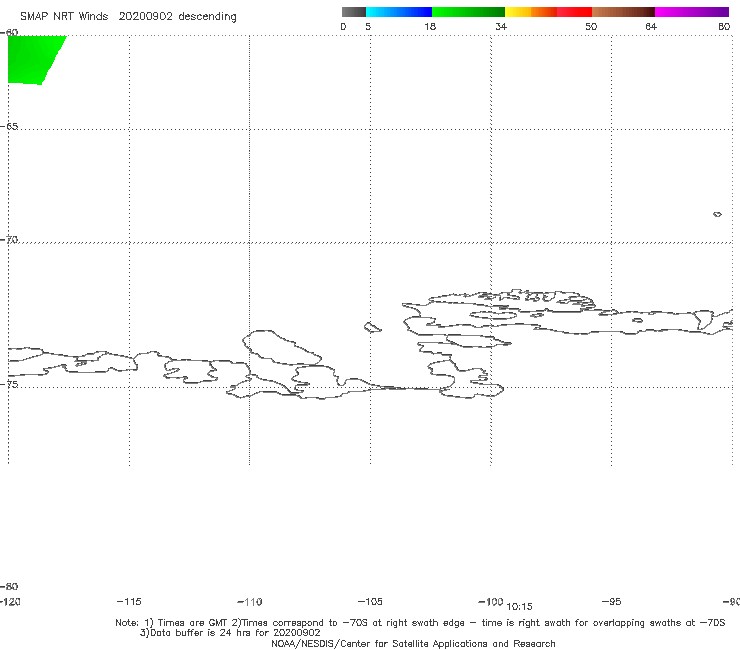
Task: Click the small island outline near -105 longitude
Action: click(373, 327)
